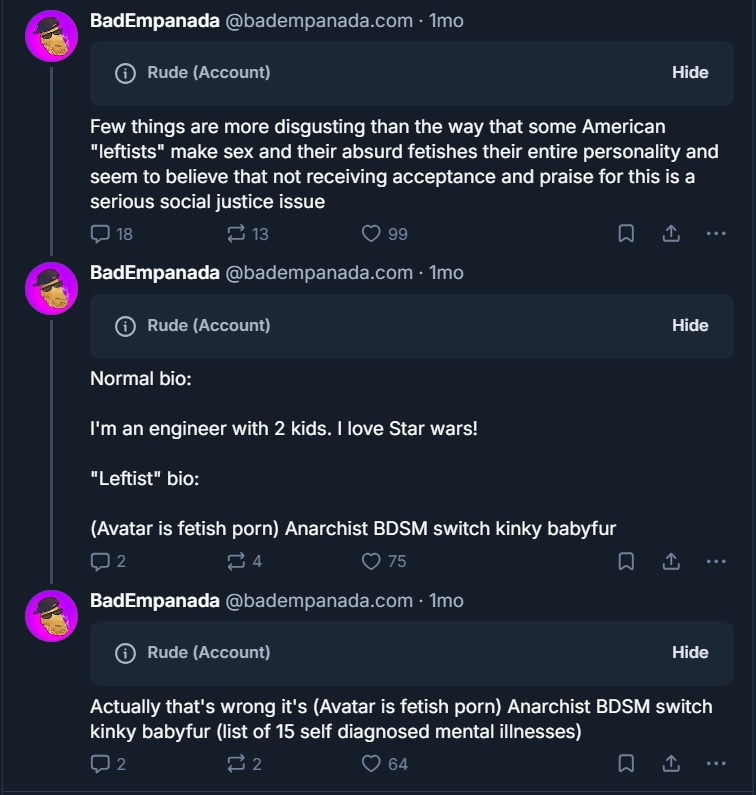
Task: Hide the Rude label on the second post
Action: (690, 325)
